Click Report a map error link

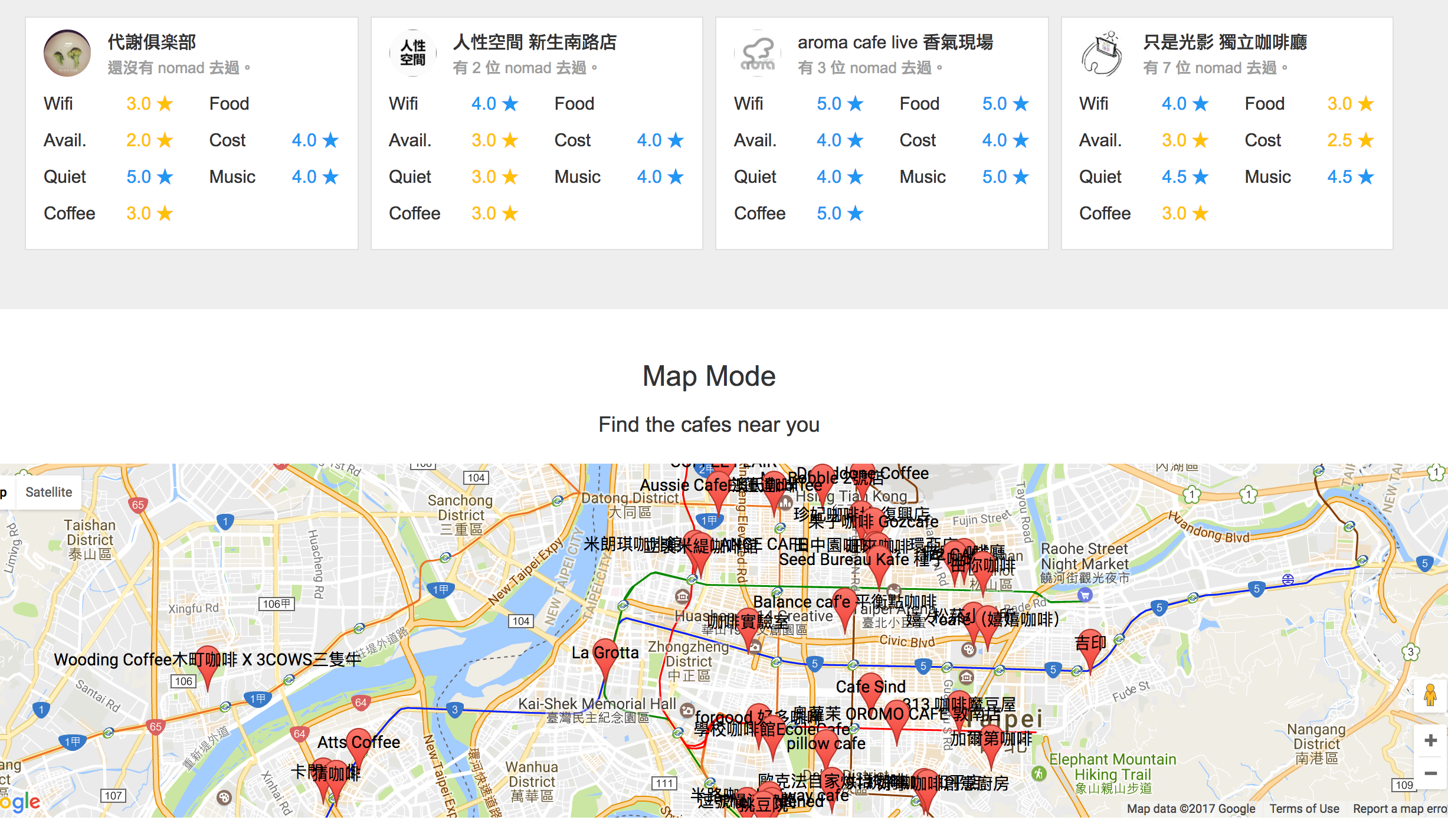[1400, 809]
